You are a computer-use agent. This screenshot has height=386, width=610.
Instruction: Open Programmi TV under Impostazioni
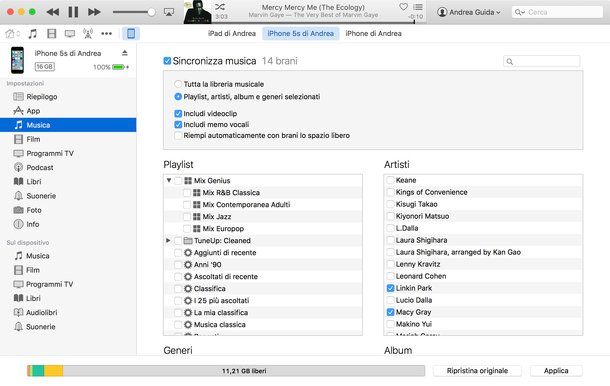click(x=68, y=153)
